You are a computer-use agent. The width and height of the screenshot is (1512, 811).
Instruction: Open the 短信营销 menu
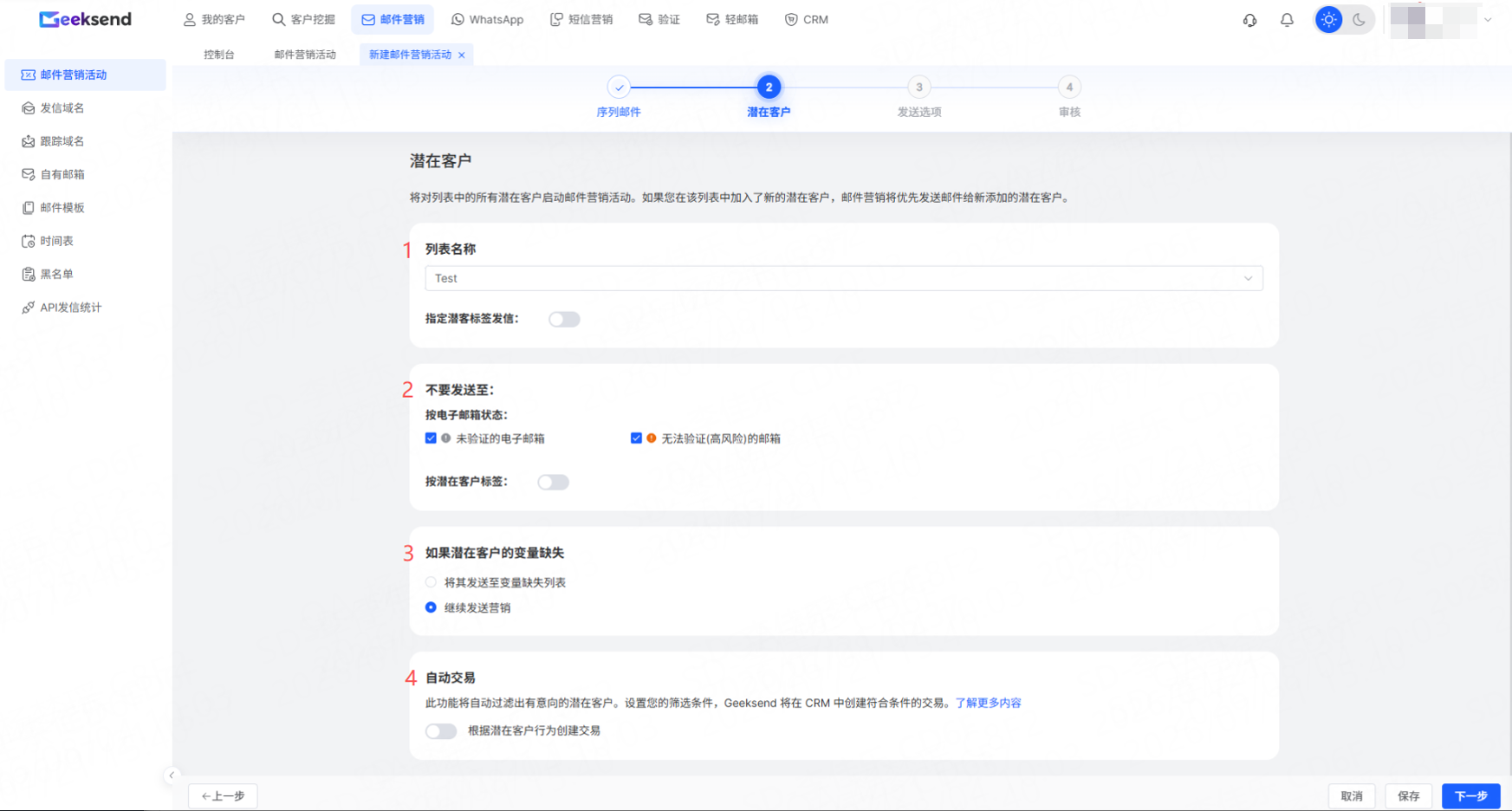pyautogui.click(x=581, y=19)
